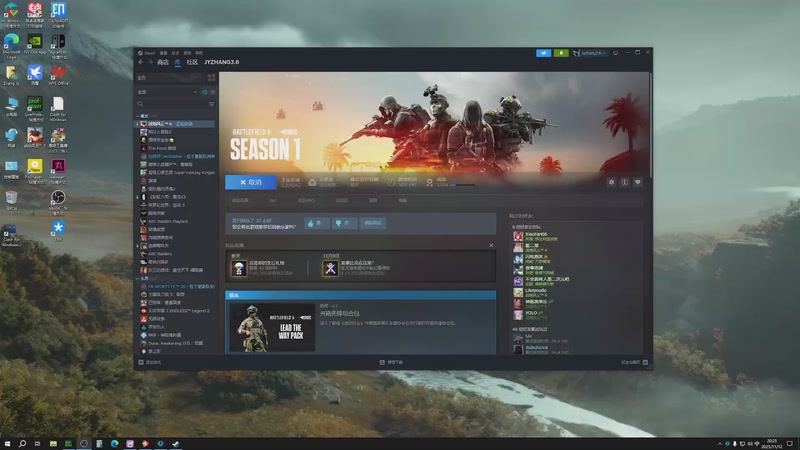The width and height of the screenshot is (800, 450).
Task: Open friends and chat at bottom right
Action: (x=634, y=362)
